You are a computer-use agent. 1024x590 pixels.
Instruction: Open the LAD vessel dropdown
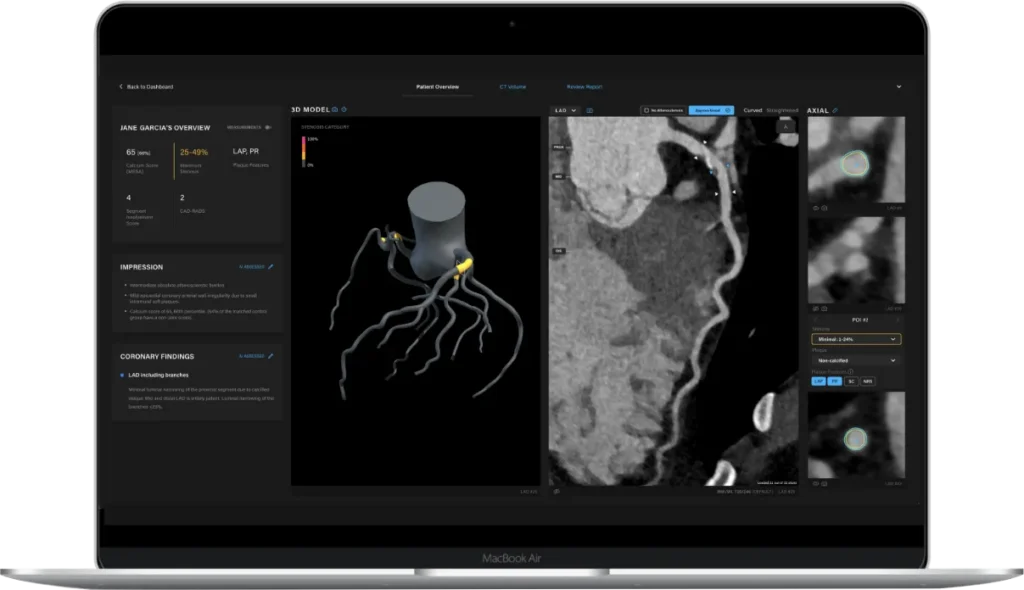coord(566,110)
